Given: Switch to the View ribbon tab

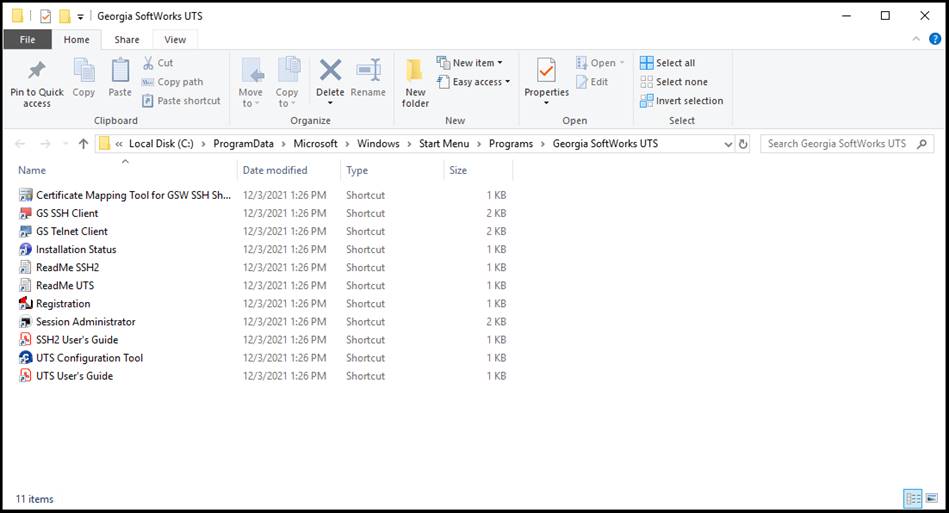Looking at the screenshot, I should click(x=175, y=39).
